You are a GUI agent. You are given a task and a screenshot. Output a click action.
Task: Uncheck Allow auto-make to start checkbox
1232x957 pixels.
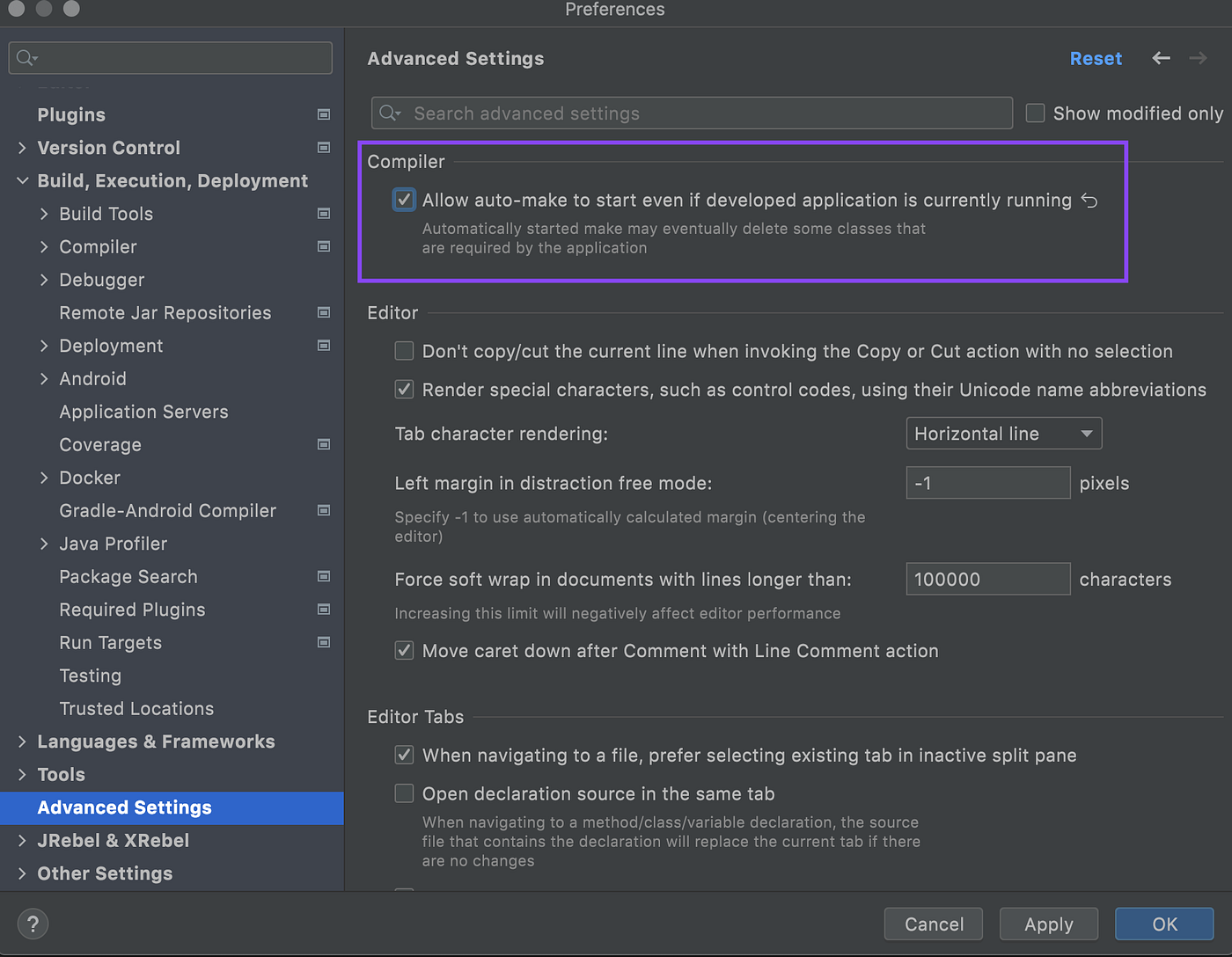pyautogui.click(x=404, y=200)
